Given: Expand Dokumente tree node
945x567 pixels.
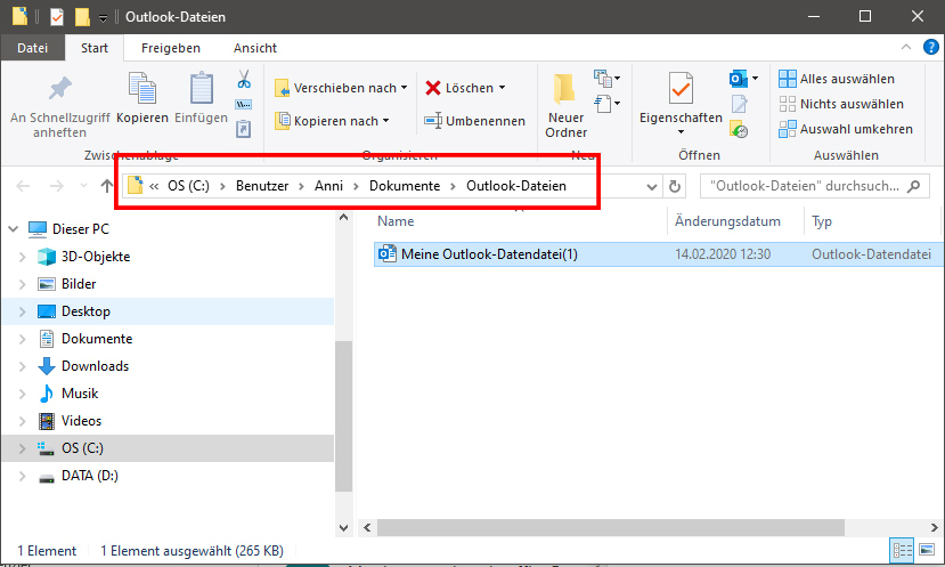Looking at the screenshot, I should [22, 339].
